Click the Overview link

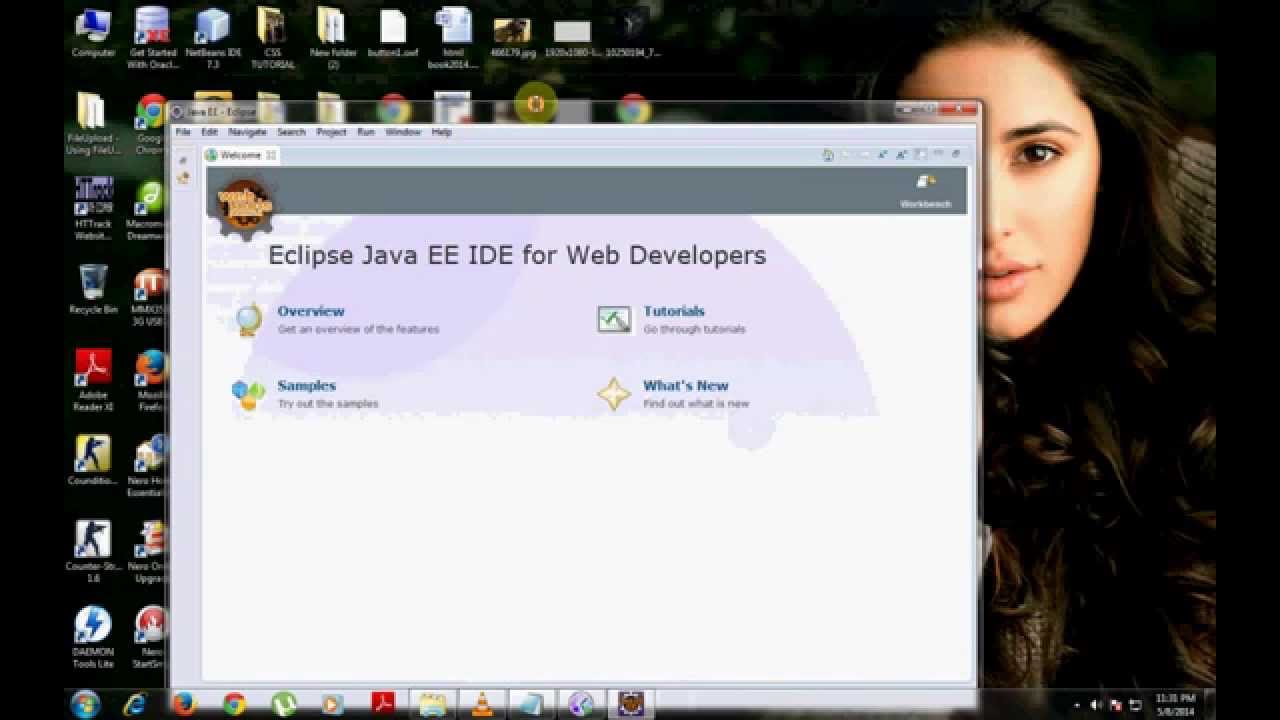311,311
